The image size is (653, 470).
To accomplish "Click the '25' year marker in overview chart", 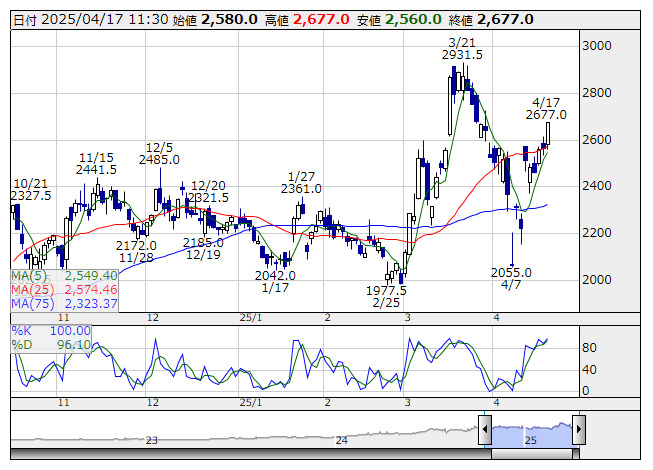I will tap(531, 440).
